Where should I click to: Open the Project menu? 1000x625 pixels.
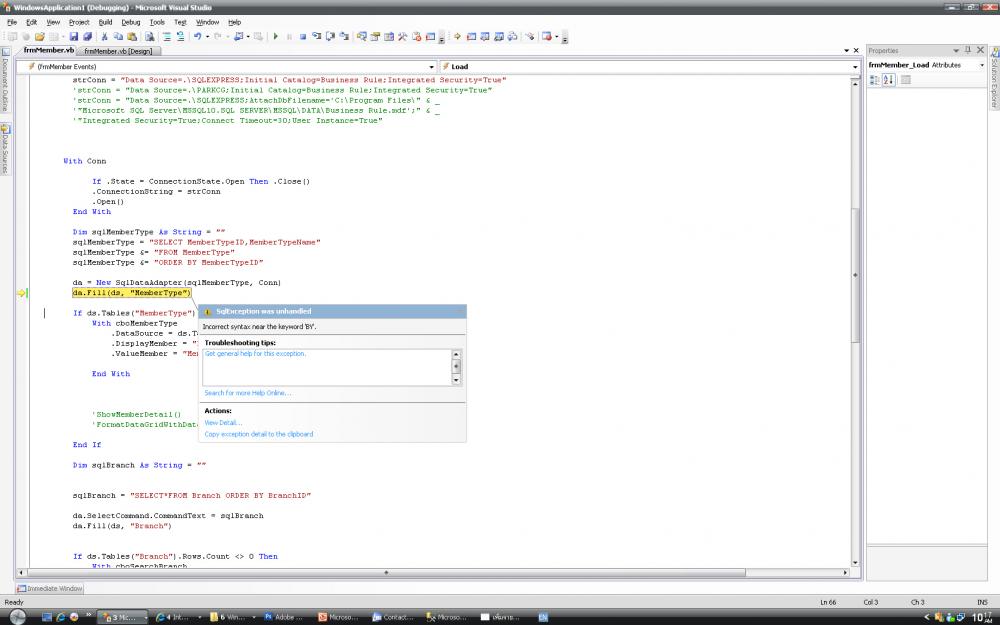(x=79, y=22)
